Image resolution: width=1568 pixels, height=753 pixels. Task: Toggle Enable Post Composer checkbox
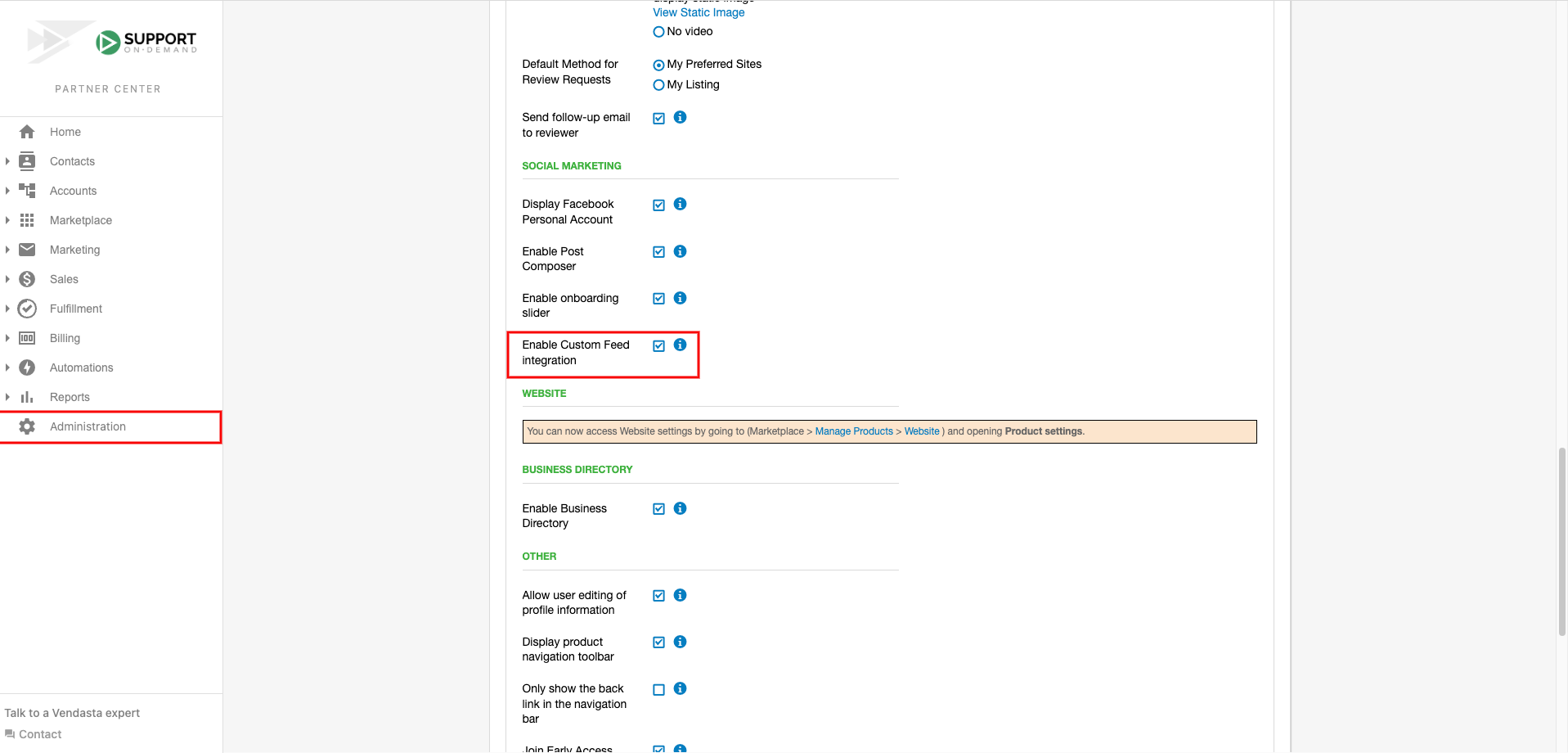tap(658, 252)
